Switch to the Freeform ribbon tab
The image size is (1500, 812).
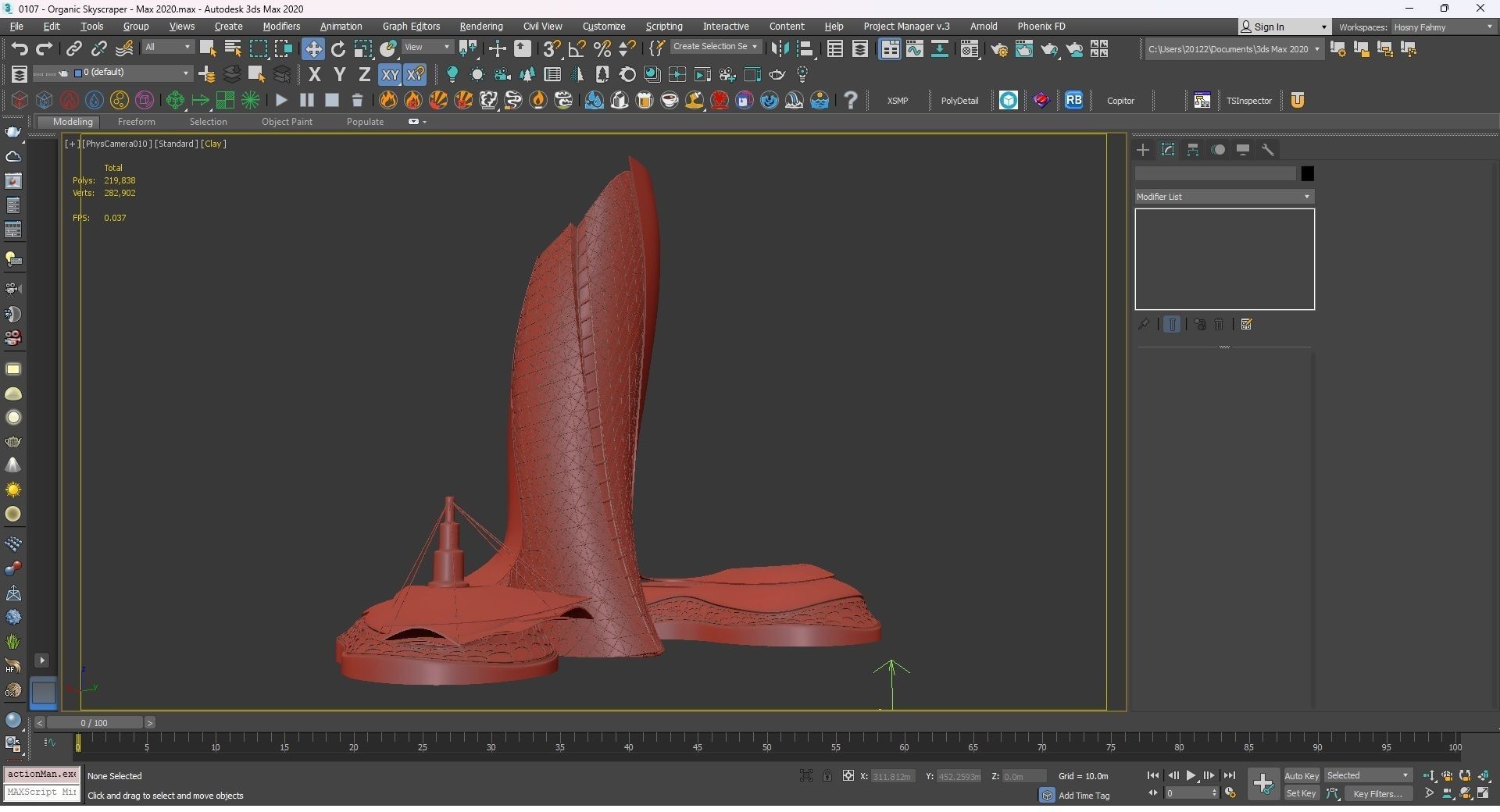click(136, 122)
